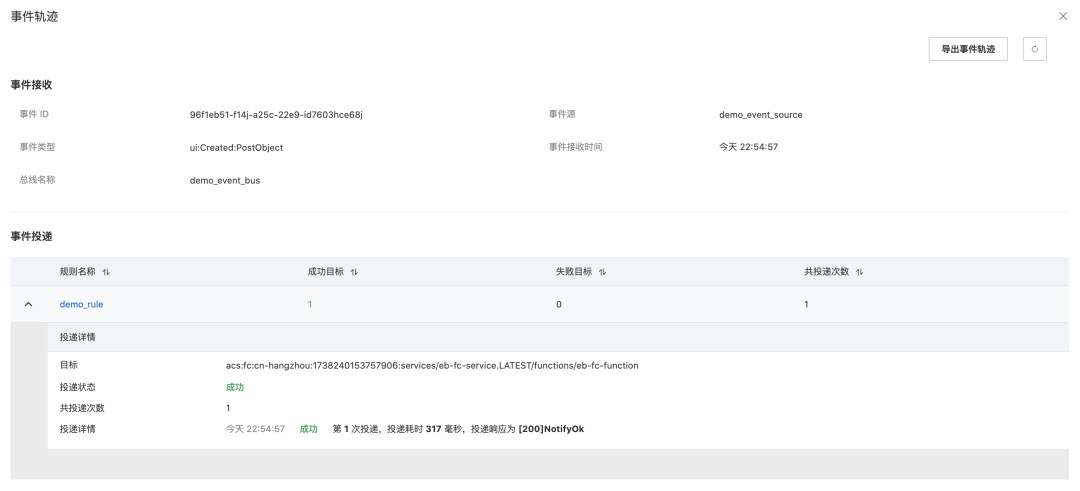Viewport: 1080px width, 491px height.
Task: Click 导出事件轨迹 button
Action: 968,50
